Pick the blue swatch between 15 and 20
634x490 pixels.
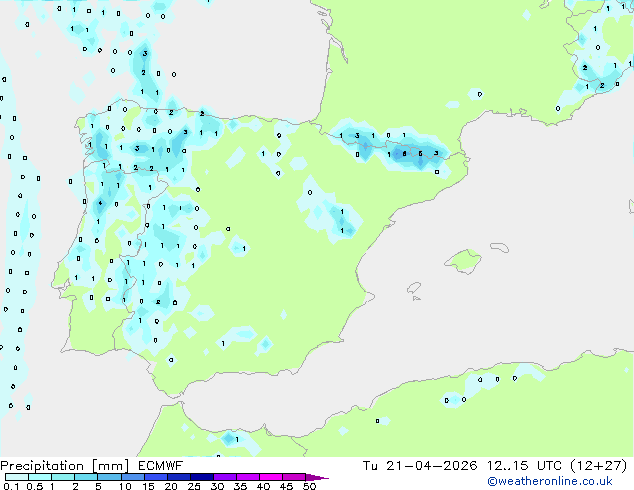pyautogui.click(x=159, y=477)
